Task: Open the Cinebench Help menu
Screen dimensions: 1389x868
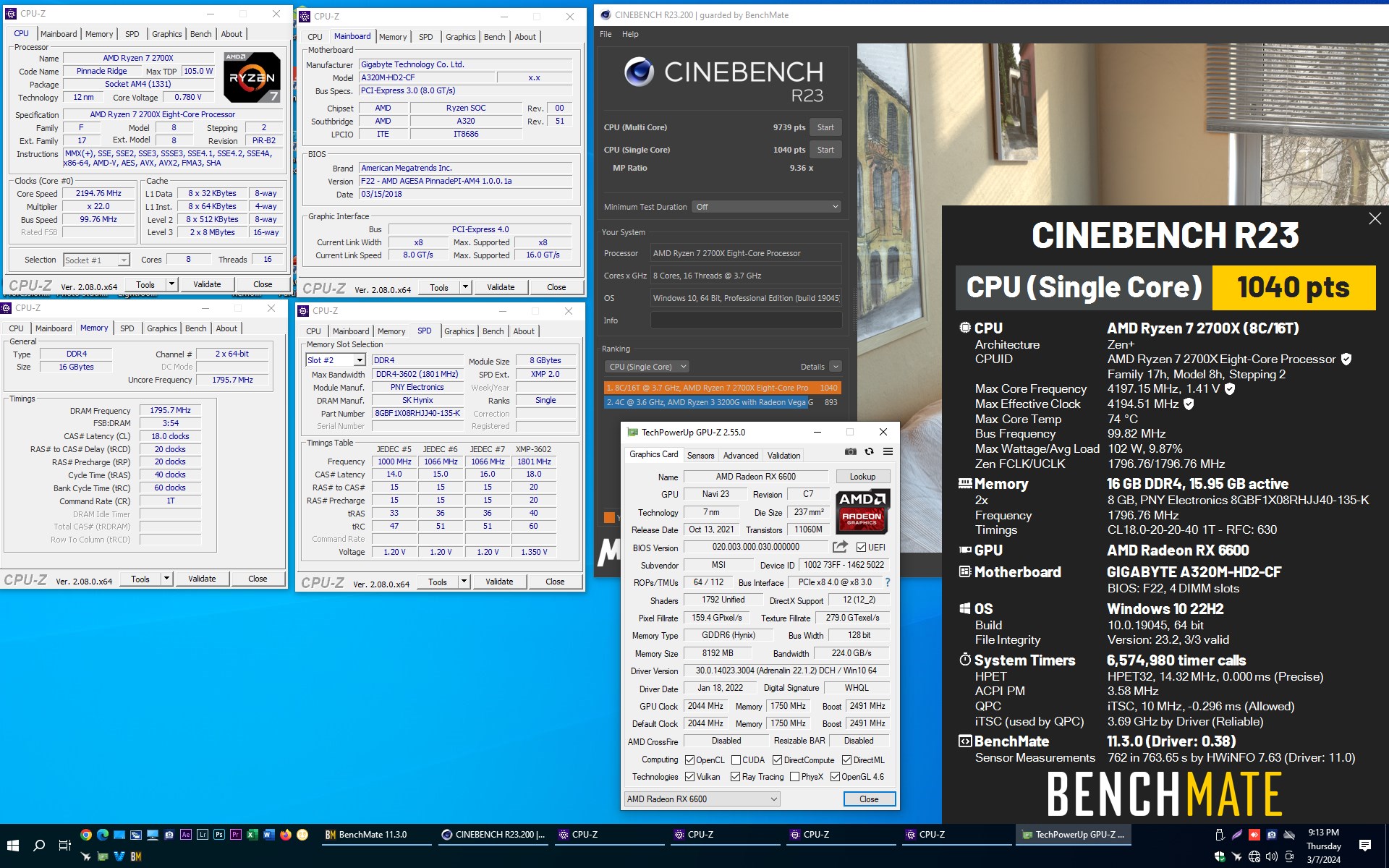Action: [630, 34]
